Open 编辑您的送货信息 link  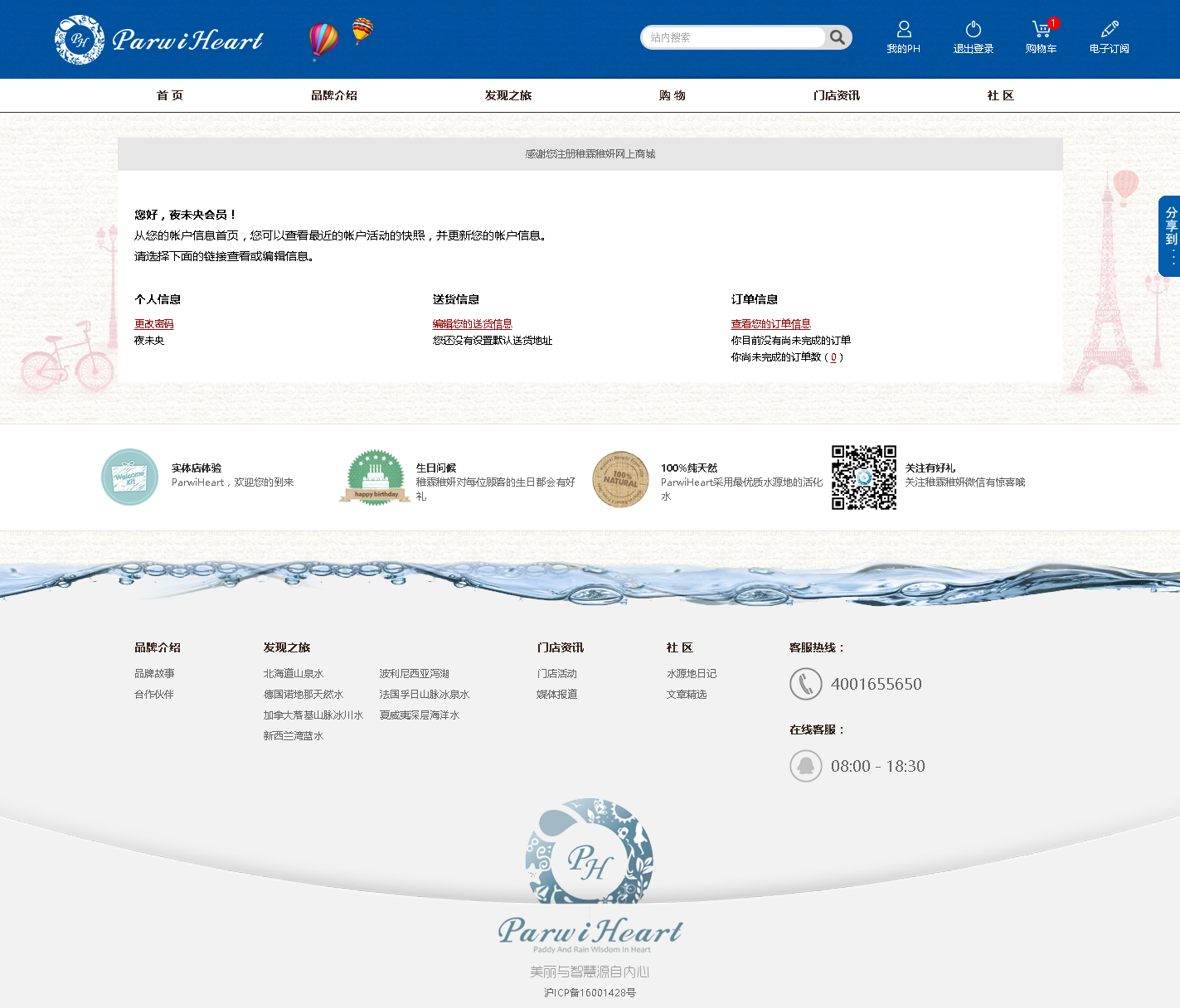[x=472, y=324]
